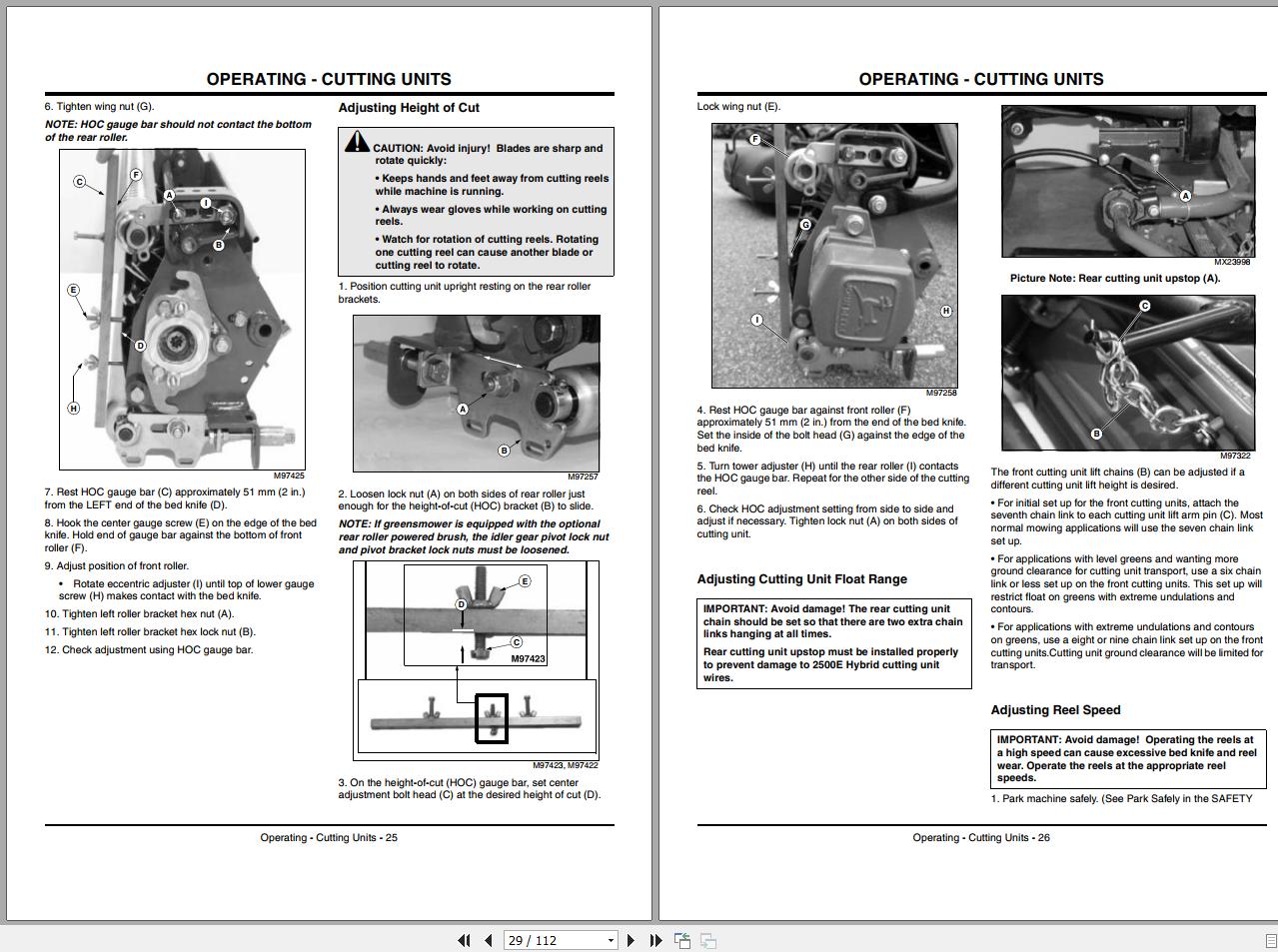The width and height of the screenshot is (1278, 952).
Task: Click 'Picture Note: Rear cutting unit upstop (A).'
Action: tap(1114, 279)
